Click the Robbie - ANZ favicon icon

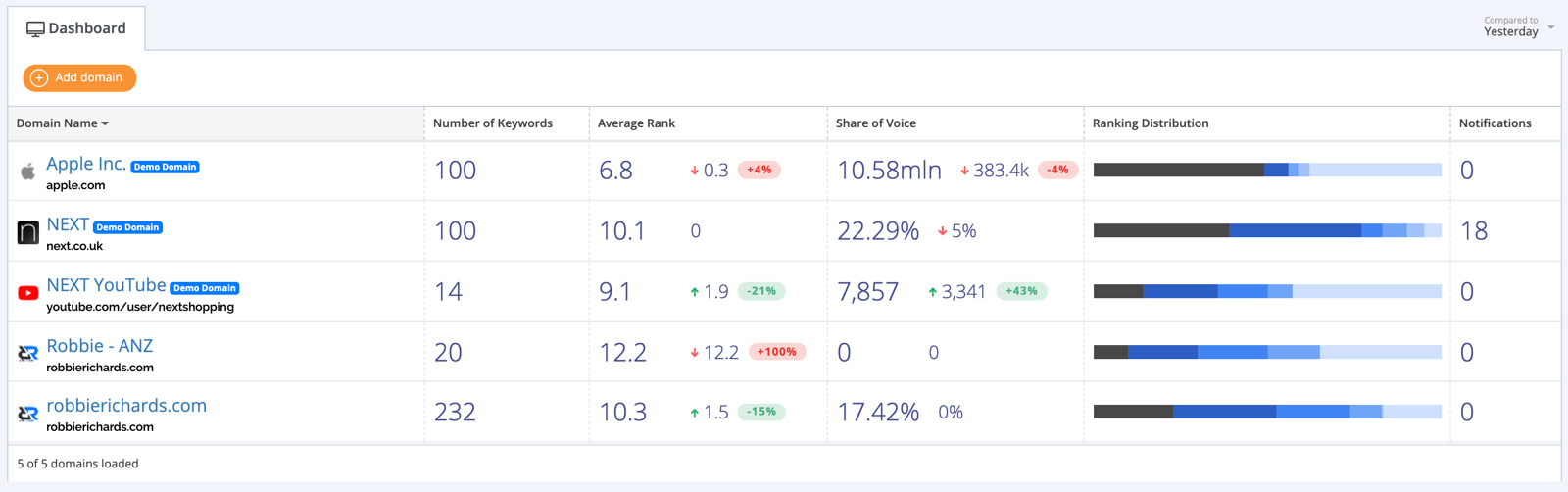coord(28,354)
